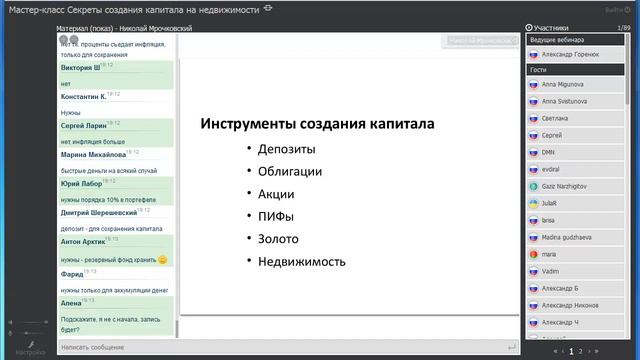Viewport: 640px width, 360px height.
Task: Adjust the lower microphone slider
Action: coord(29,333)
